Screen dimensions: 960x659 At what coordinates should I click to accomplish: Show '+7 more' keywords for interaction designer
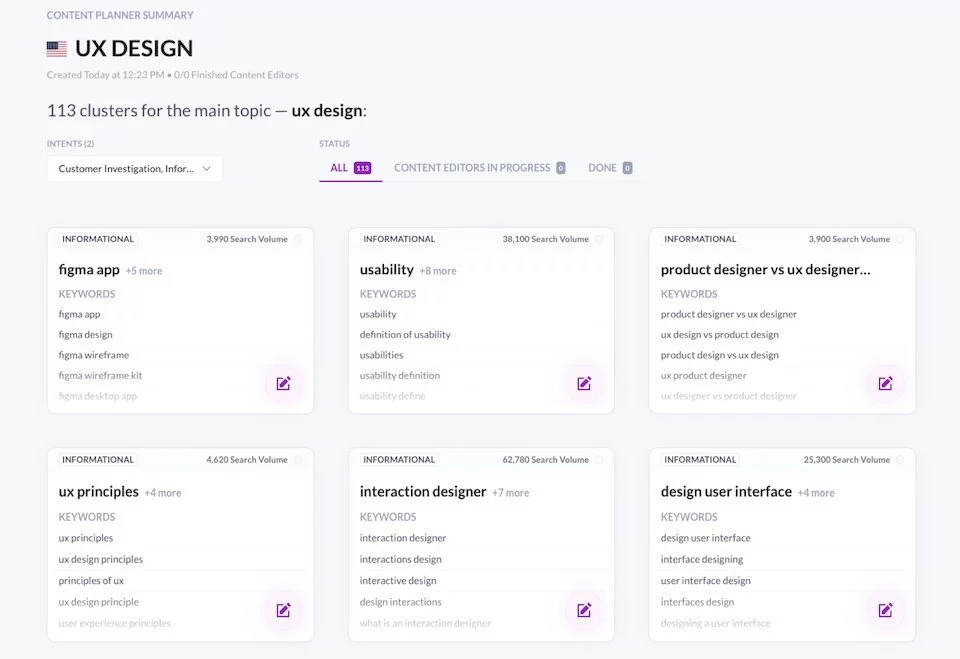(x=510, y=493)
